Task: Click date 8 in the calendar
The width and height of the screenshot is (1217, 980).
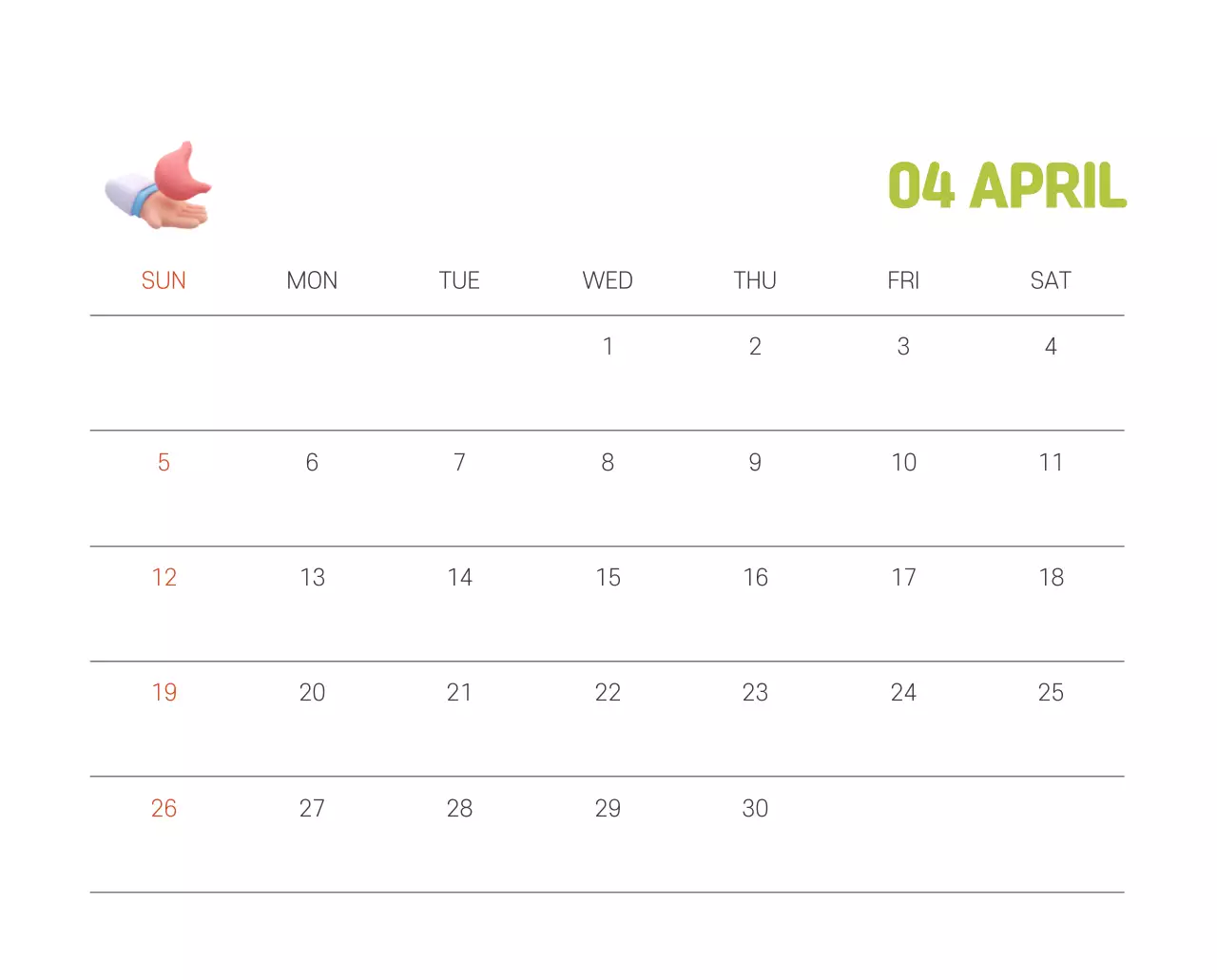Action: tap(608, 463)
